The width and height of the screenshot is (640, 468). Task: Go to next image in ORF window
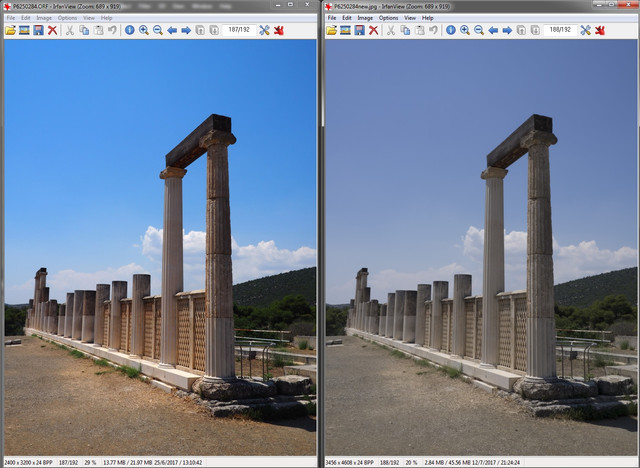186,30
